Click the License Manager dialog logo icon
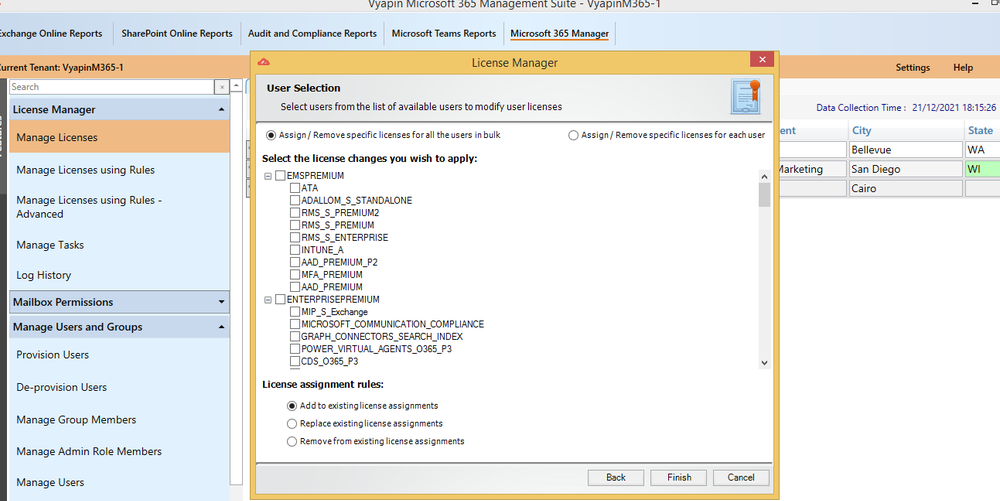The height and width of the screenshot is (501, 1000). tap(263, 62)
